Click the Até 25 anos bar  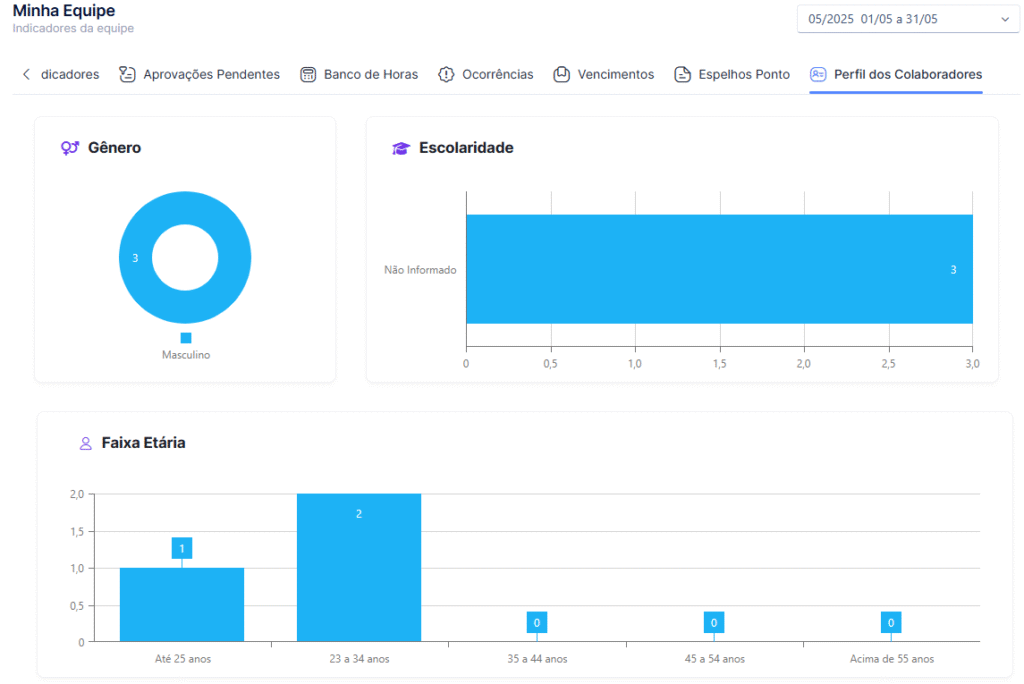coord(182,605)
